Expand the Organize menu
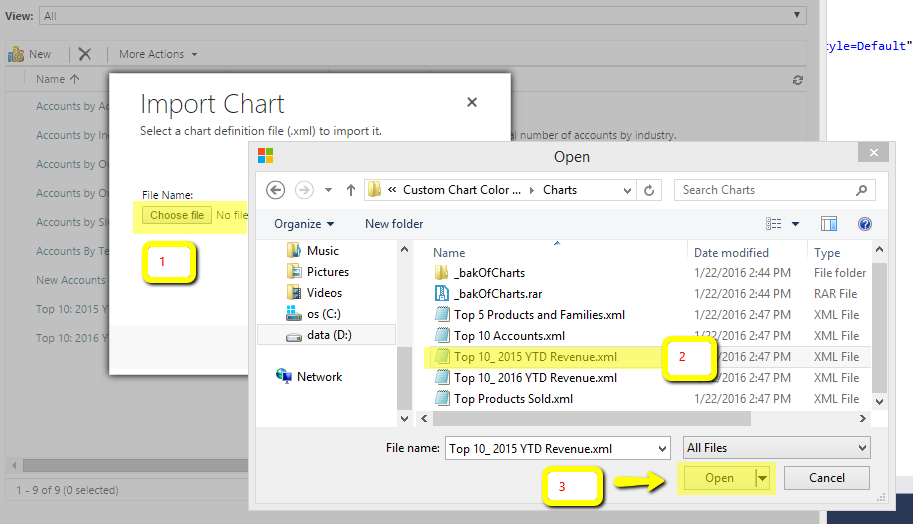Image resolution: width=913 pixels, height=524 pixels. coord(304,224)
